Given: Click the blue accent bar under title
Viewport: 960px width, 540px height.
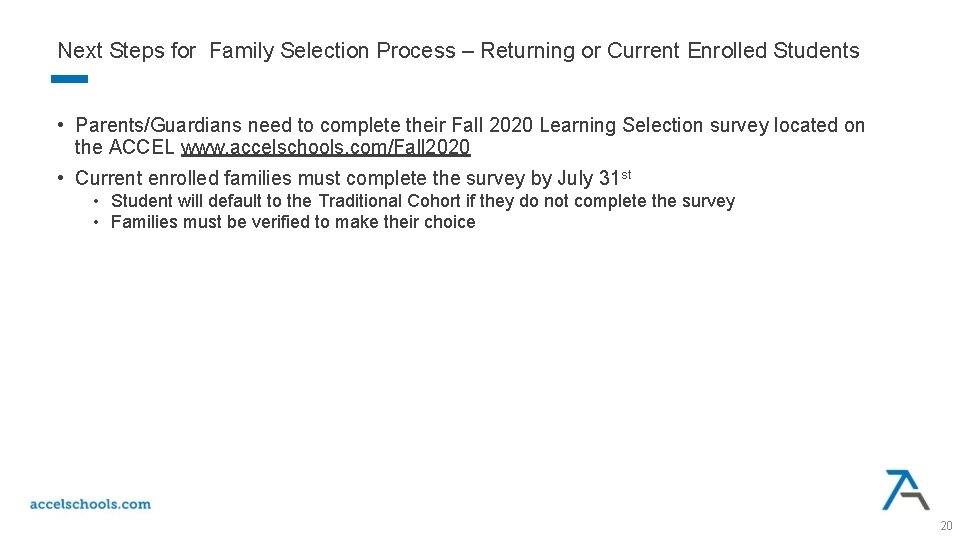Looking at the screenshot, I should (x=69, y=79).
